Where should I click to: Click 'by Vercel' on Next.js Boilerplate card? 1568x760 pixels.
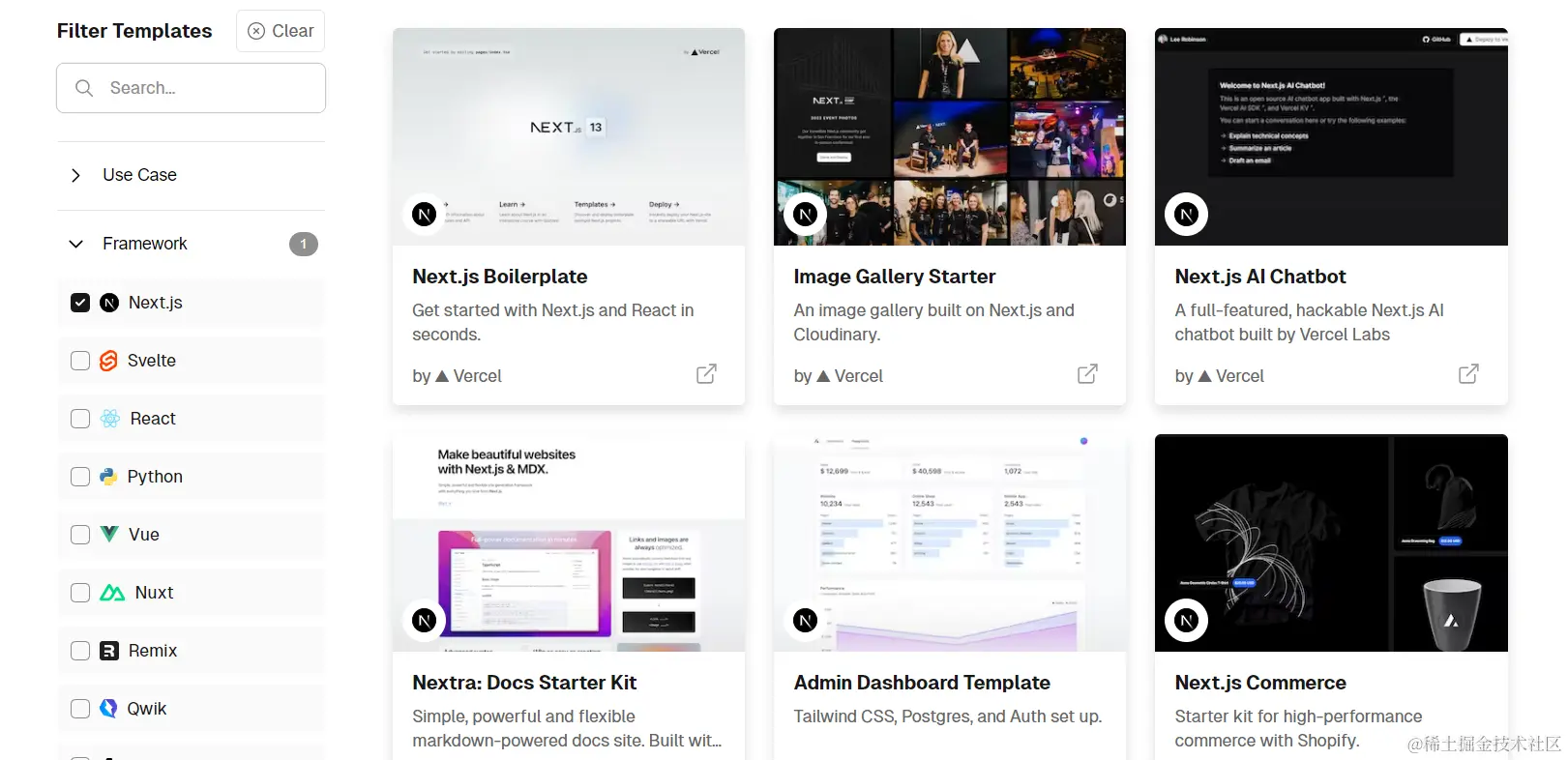click(x=457, y=376)
